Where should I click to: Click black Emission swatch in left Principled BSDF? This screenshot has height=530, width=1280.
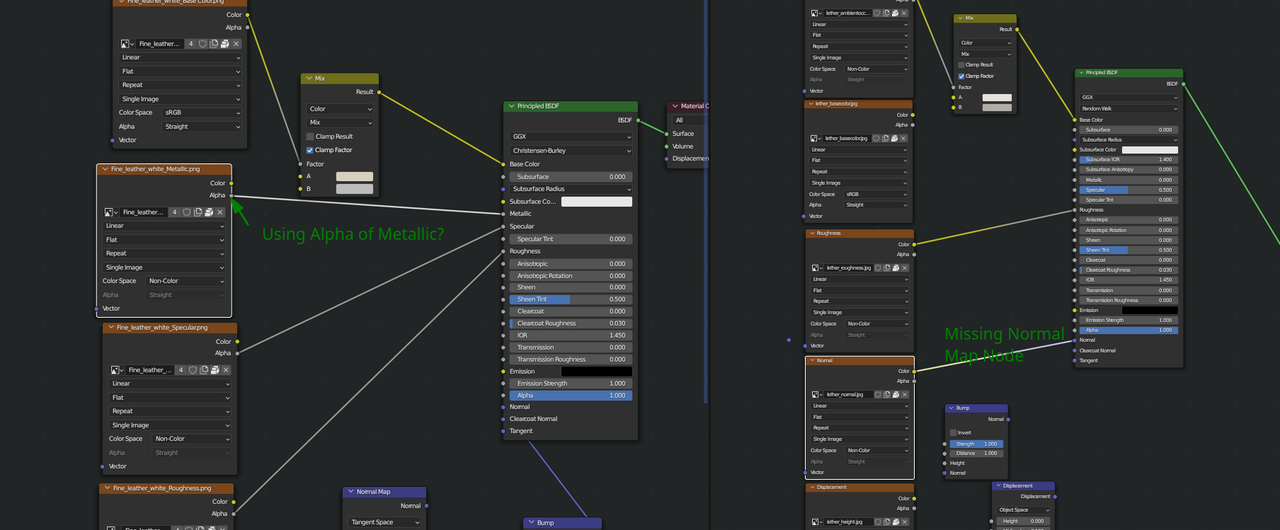coord(596,372)
